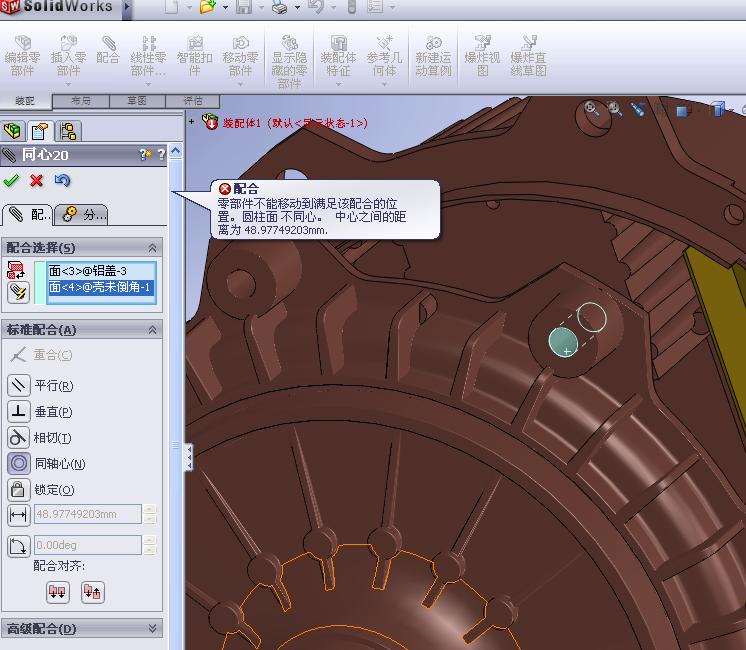This screenshot has width=746, height=650.
Task: Choose the 平行(R) parallel mate
Action: pos(41,385)
